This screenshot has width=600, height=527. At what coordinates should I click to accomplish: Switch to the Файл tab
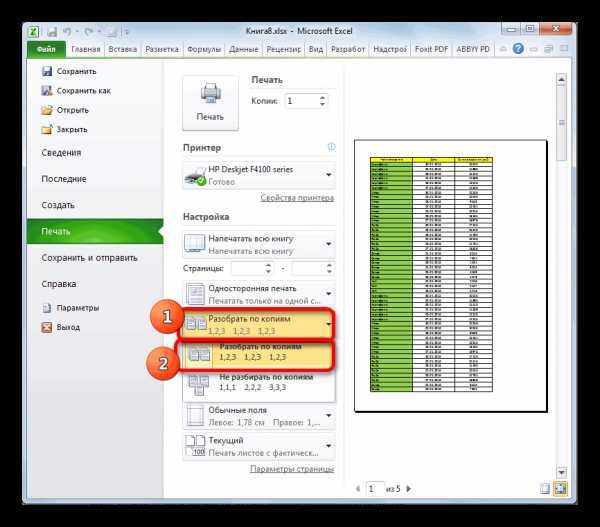(x=46, y=49)
